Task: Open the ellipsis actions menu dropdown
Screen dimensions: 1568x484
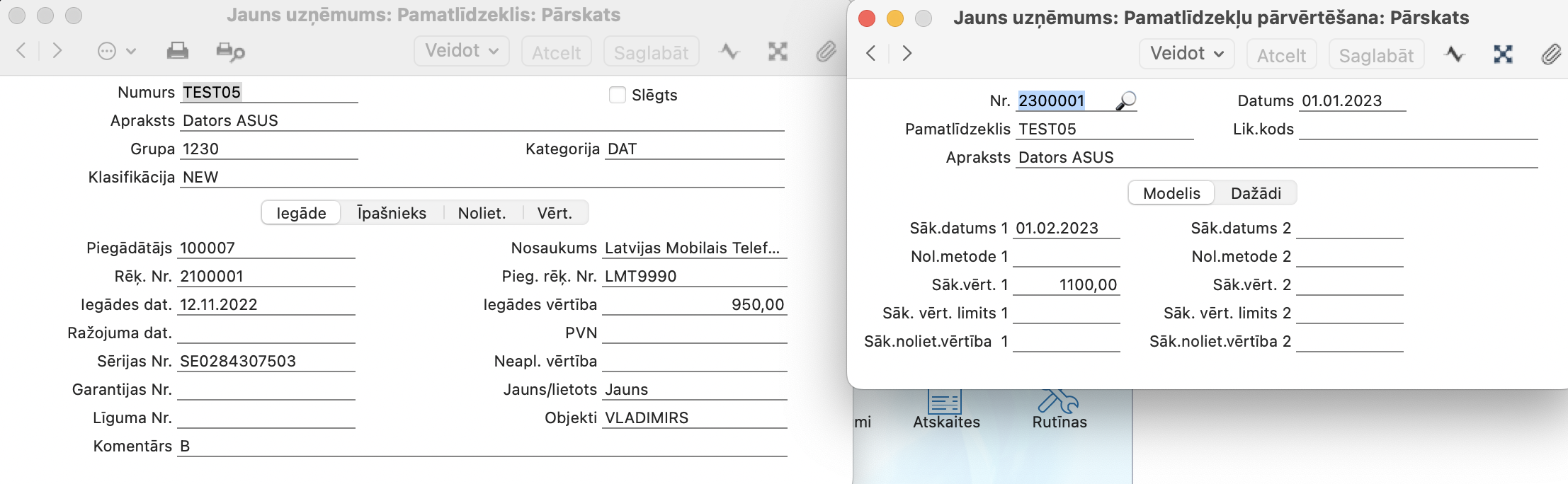Action: pyautogui.click(x=116, y=51)
